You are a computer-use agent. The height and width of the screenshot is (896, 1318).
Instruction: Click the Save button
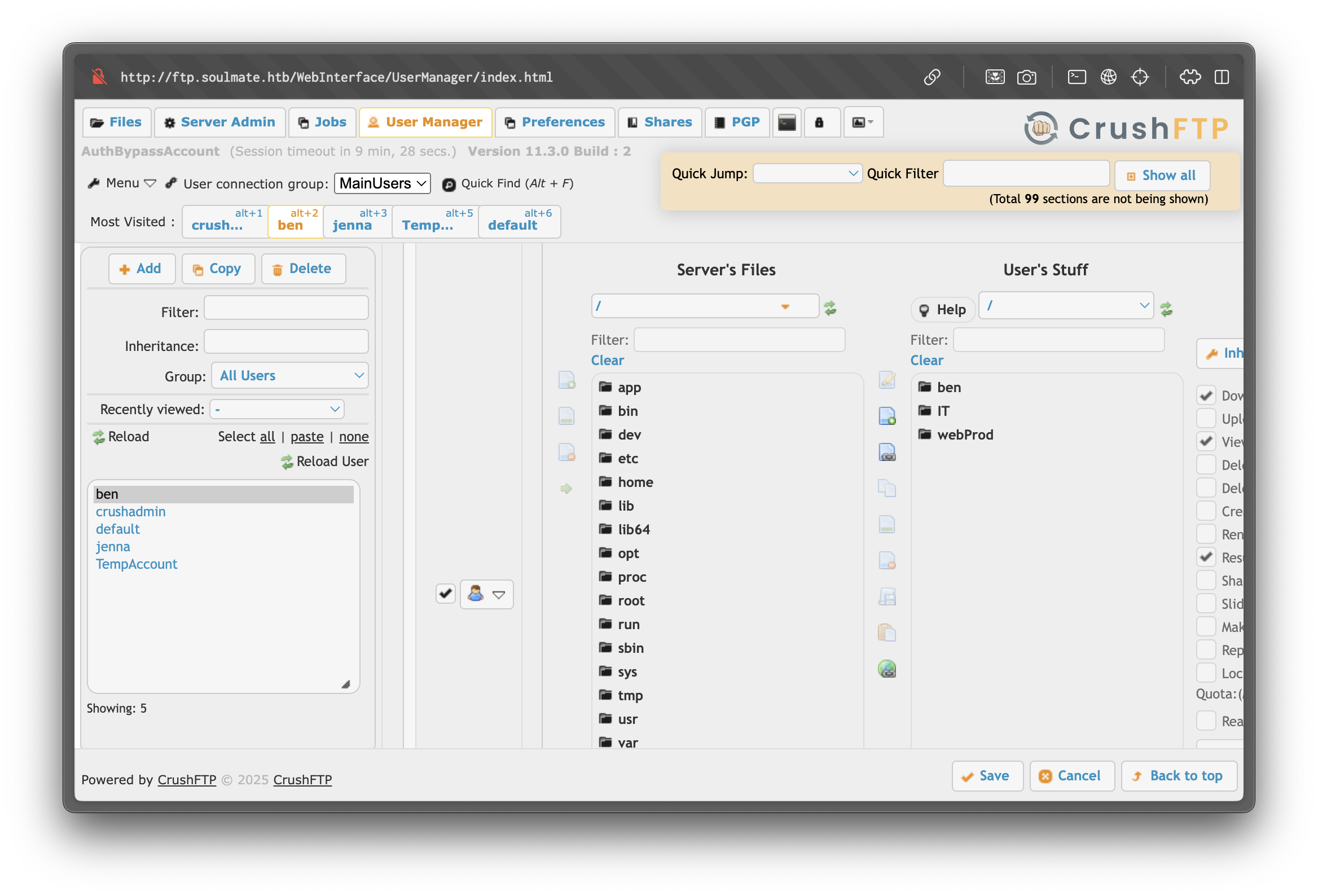point(987,776)
